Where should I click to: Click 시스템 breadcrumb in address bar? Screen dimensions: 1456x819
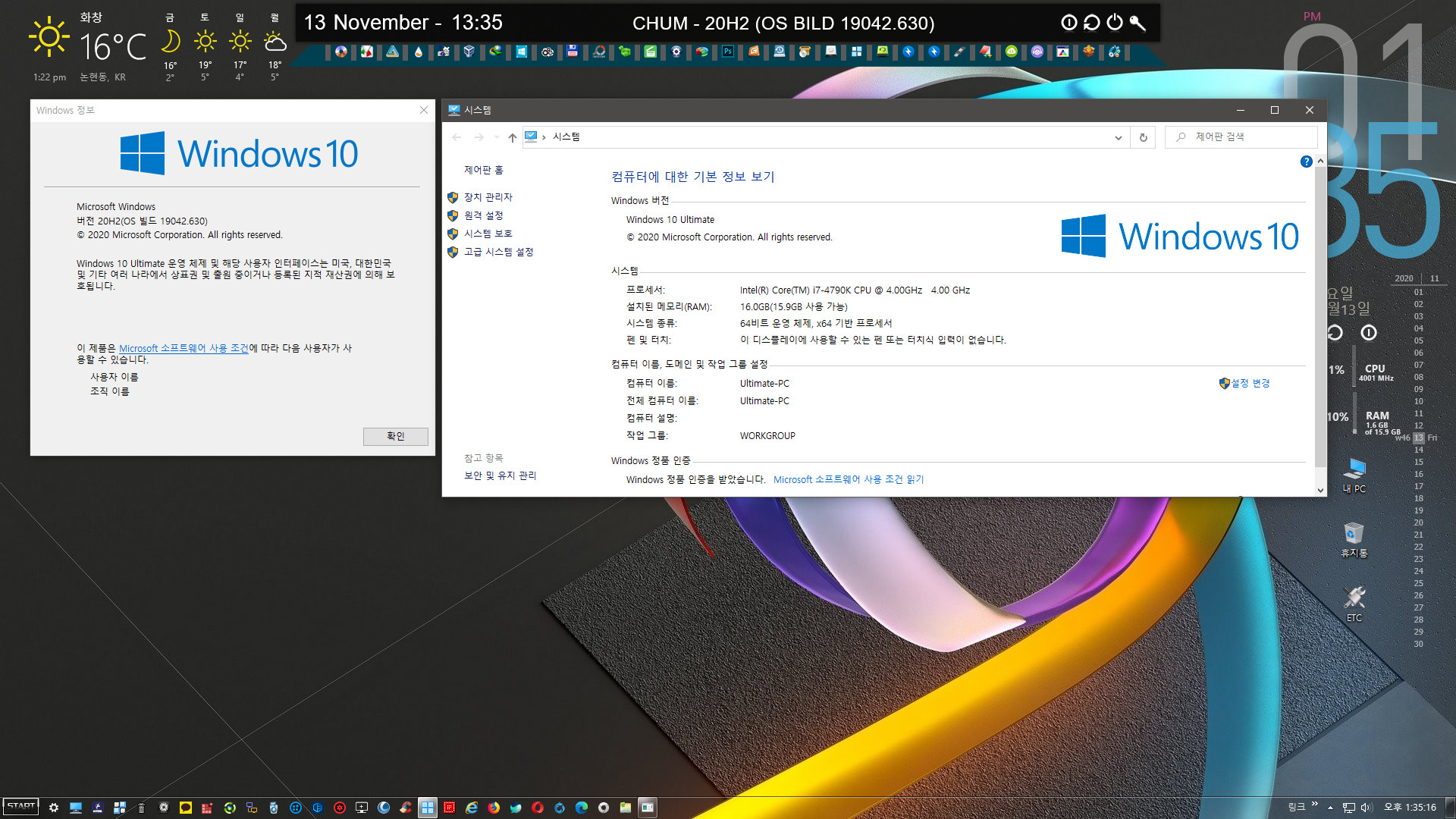click(x=566, y=137)
